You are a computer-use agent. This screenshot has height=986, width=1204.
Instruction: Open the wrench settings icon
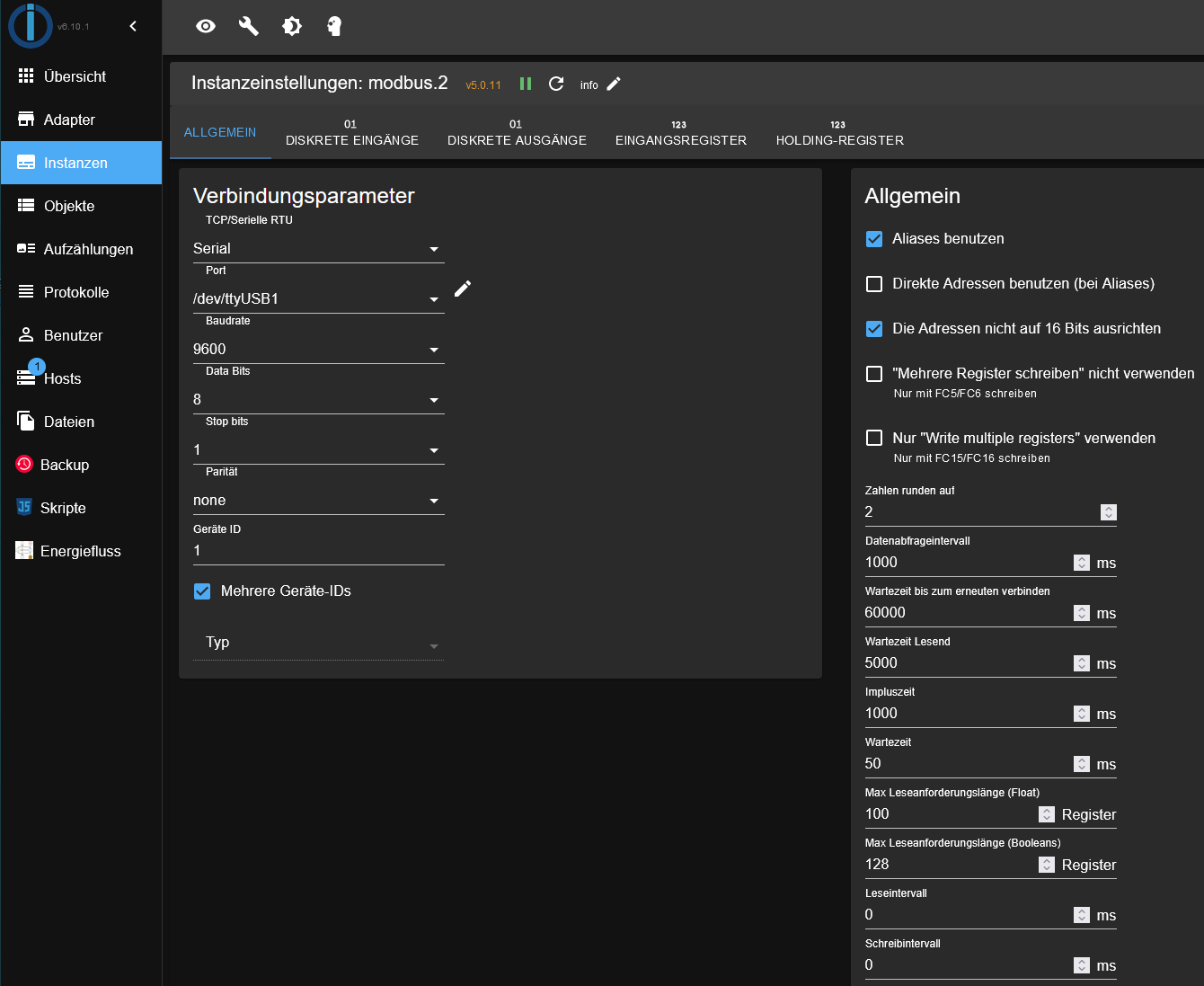pos(249,26)
